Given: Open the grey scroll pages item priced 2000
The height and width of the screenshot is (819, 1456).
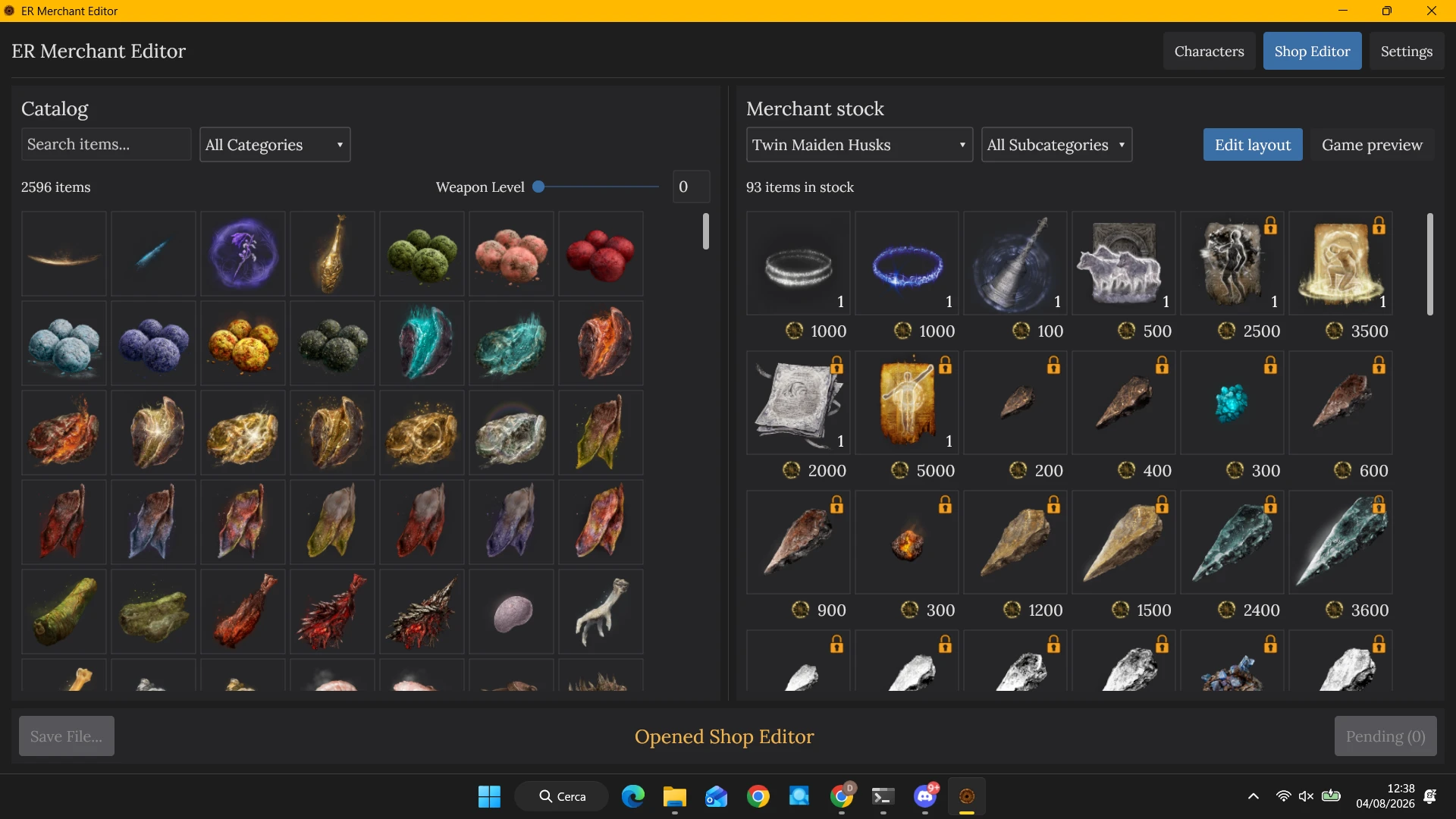Looking at the screenshot, I should pyautogui.click(x=799, y=402).
